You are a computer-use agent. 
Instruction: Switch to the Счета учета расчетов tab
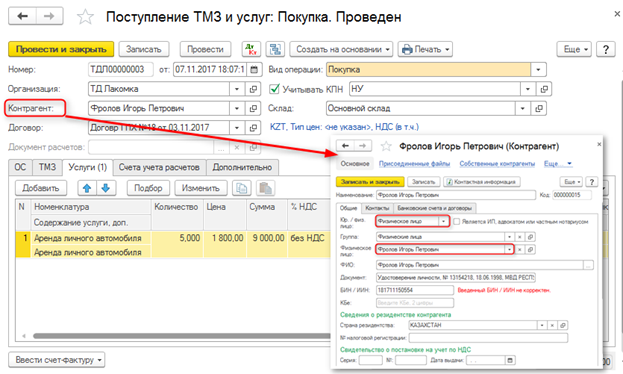tap(159, 167)
